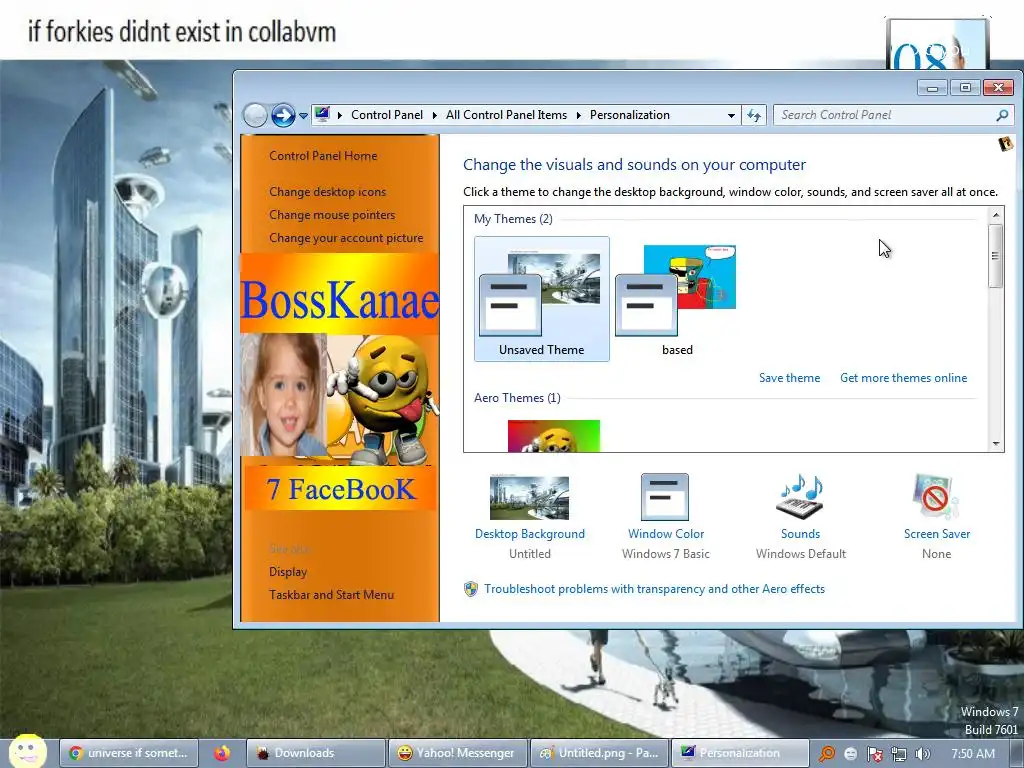The width and height of the screenshot is (1024, 768).
Task: Select the Aero theme with smiley thumbnail
Action: pyautogui.click(x=554, y=436)
